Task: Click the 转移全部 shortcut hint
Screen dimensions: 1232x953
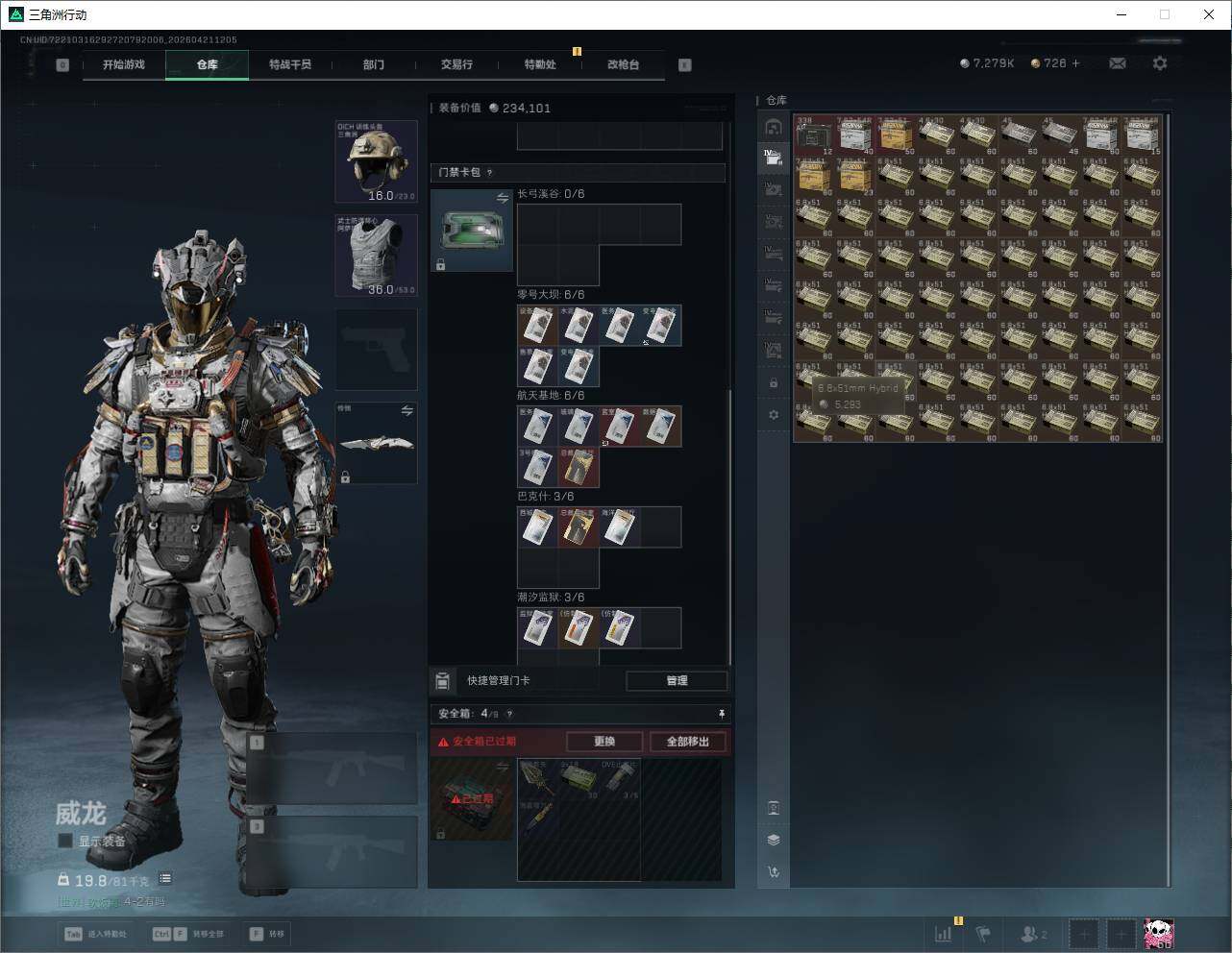Action: (187, 934)
